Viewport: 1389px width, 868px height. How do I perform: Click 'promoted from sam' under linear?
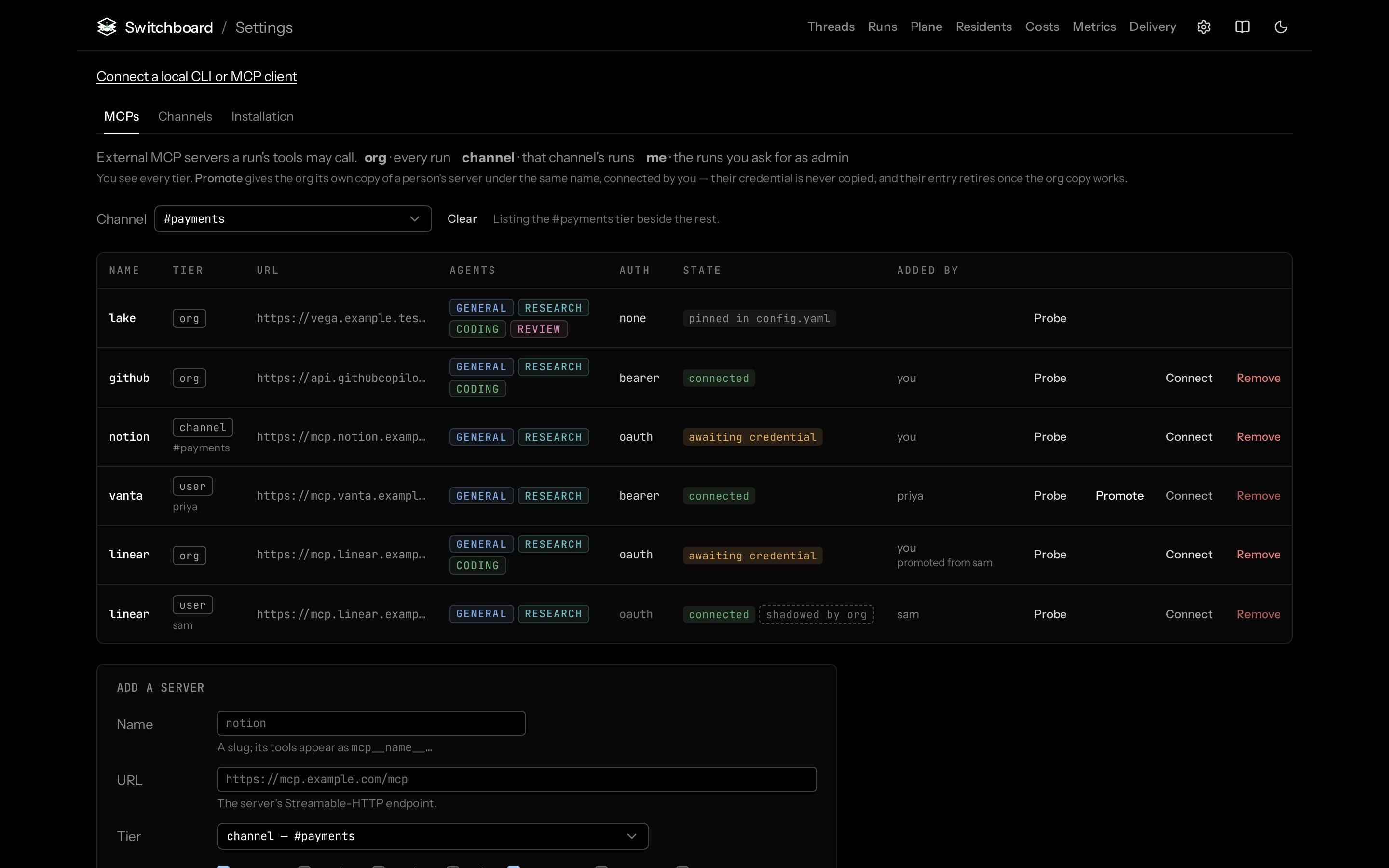pyautogui.click(x=944, y=563)
